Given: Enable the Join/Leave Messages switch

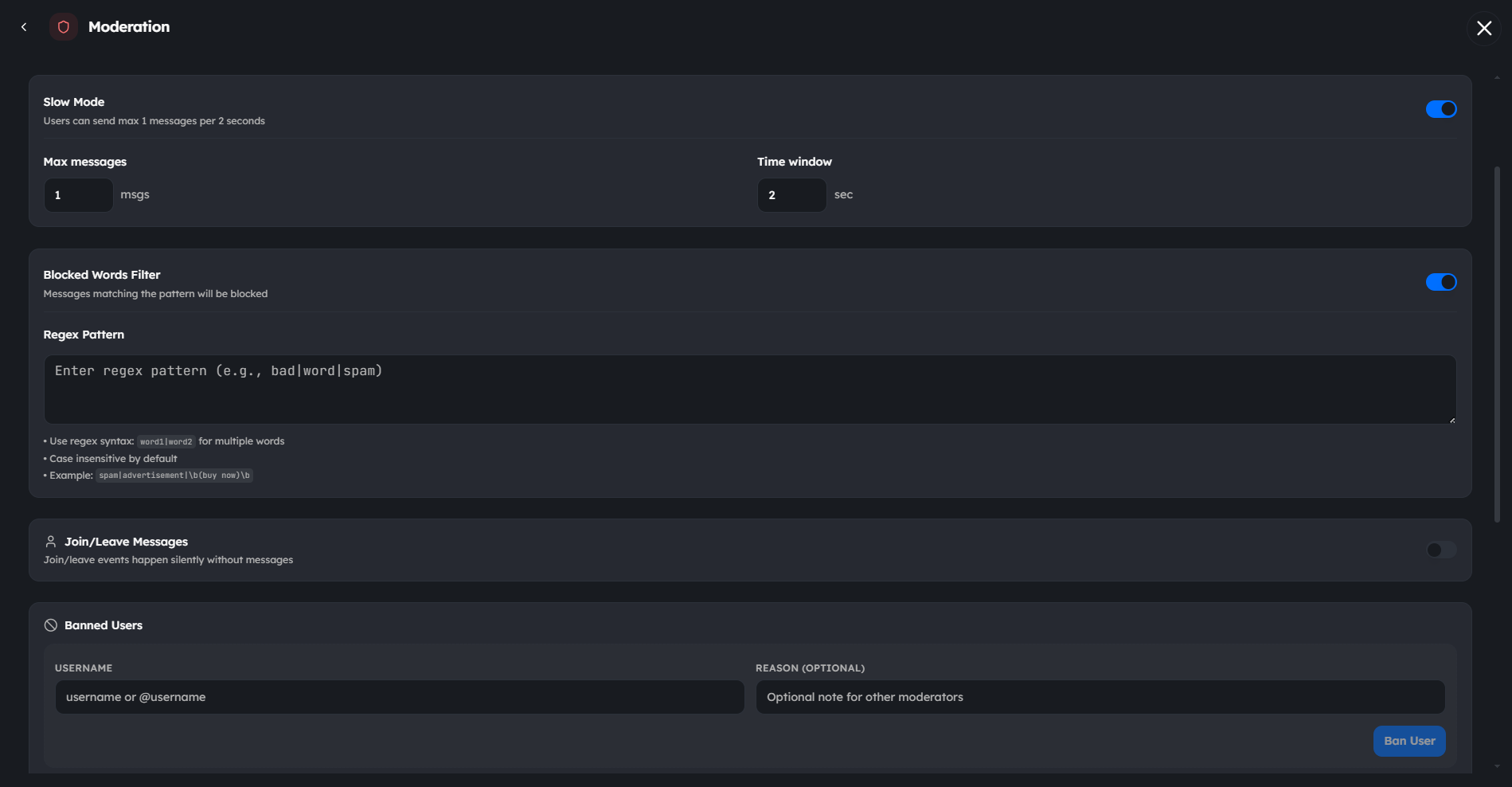Looking at the screenshot, I should click(x=1440, y=550).
